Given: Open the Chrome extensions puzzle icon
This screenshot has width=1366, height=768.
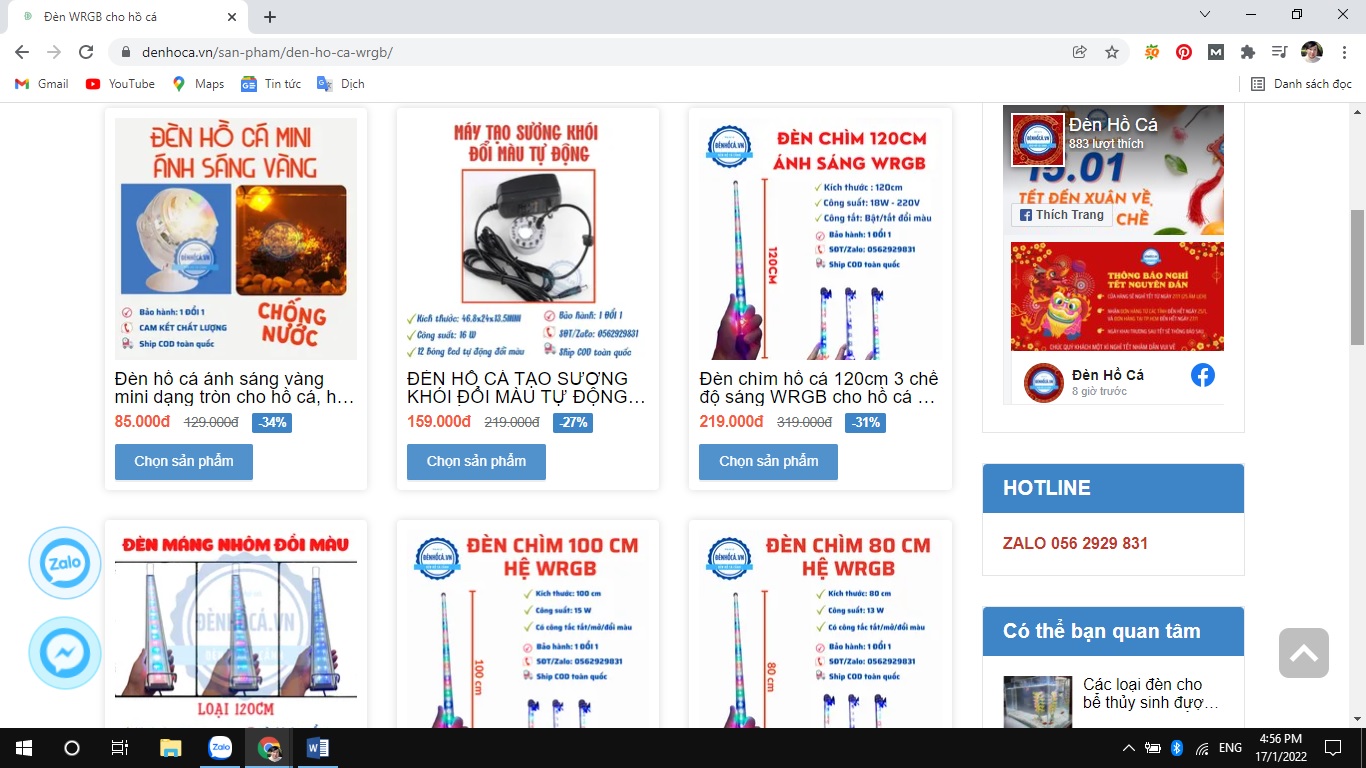Looking at the screenshot, I should pyautogui.click(x=1247, y=52).
